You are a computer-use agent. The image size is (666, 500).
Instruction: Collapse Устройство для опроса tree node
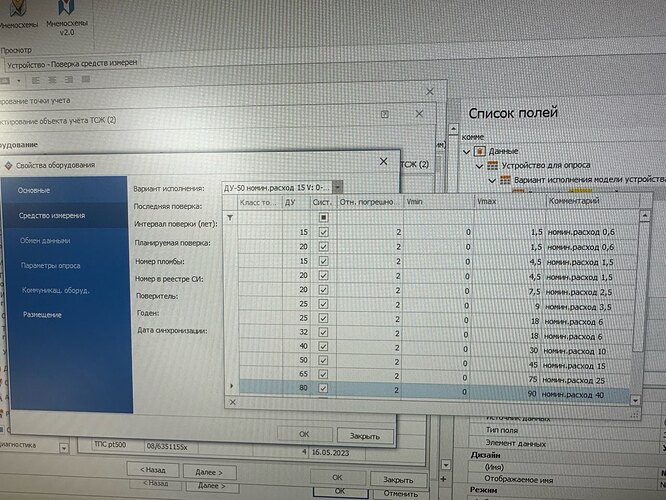[480, 166]
